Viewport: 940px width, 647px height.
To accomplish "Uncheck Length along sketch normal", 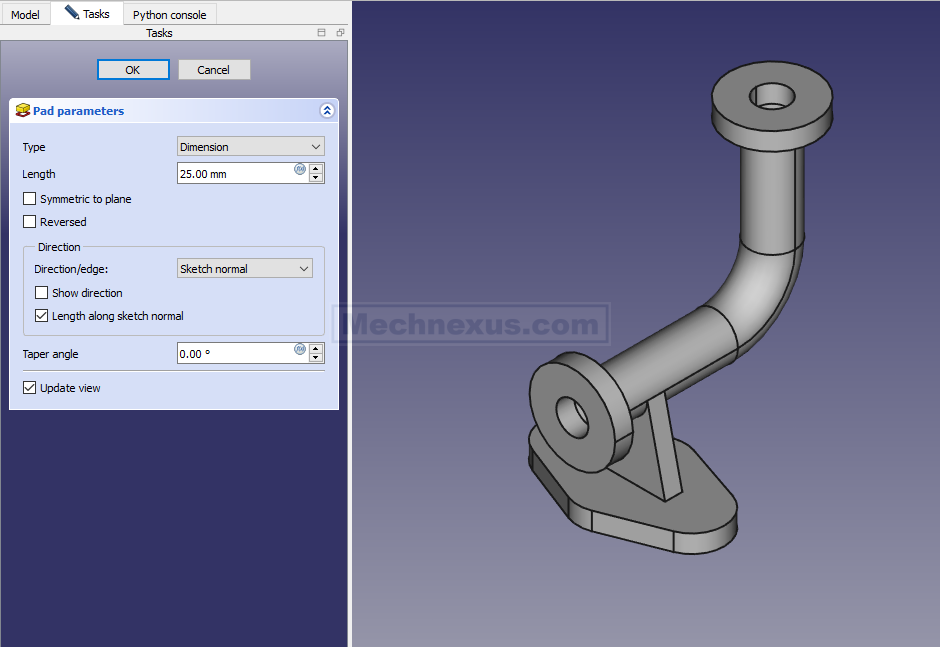I will (x=41, y=315).
